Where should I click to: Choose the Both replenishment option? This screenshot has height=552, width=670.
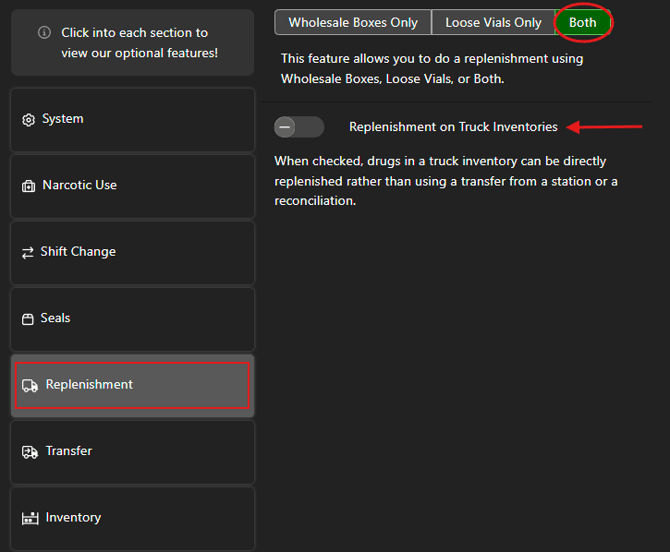pos(582,22)
